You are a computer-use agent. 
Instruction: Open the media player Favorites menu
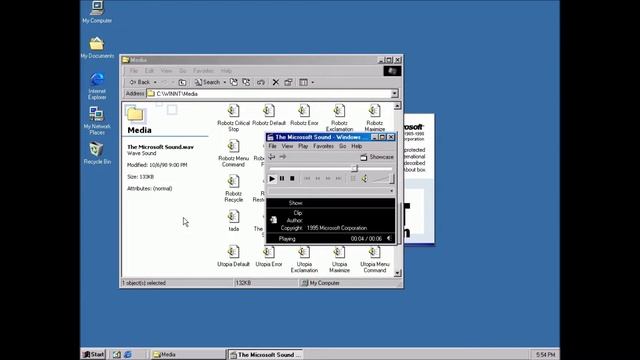pyautogui.click(x=323, y=146)
